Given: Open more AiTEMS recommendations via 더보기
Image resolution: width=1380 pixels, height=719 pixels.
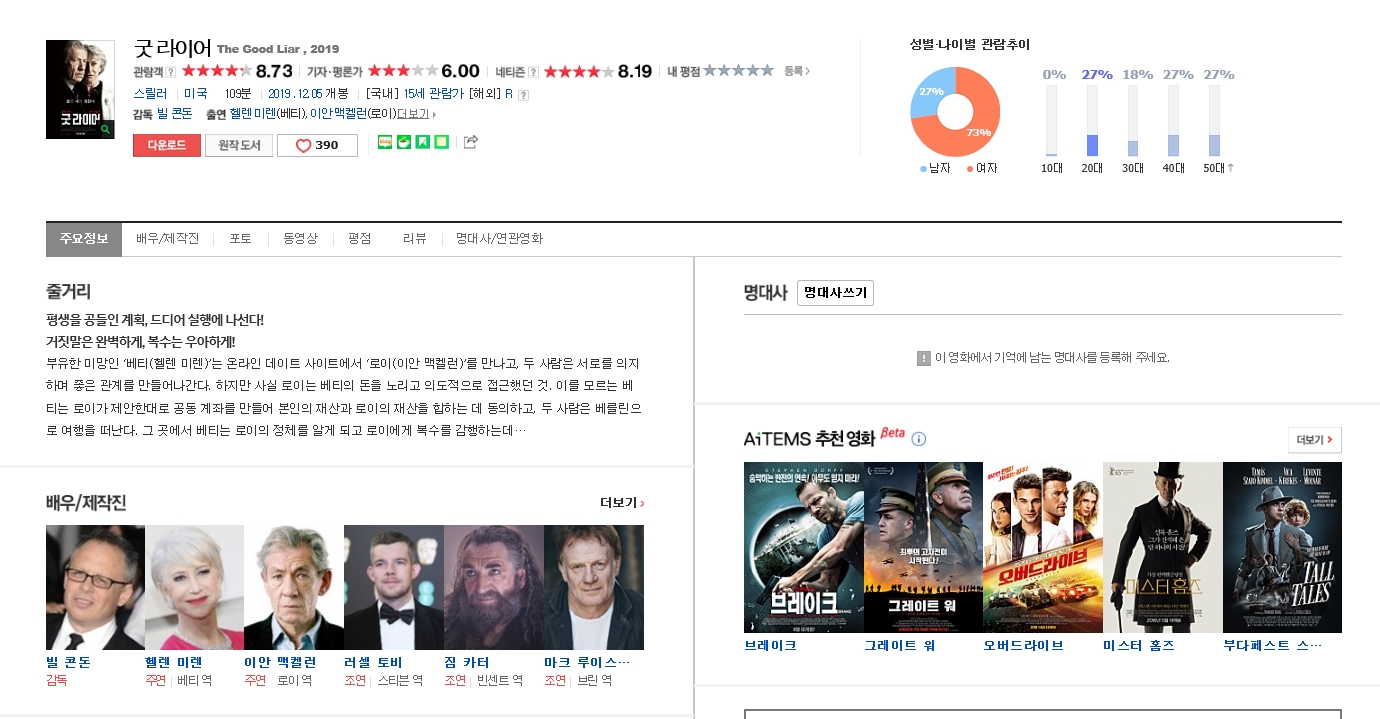Looking at the screenshot, I should (x=1314, y=440).
